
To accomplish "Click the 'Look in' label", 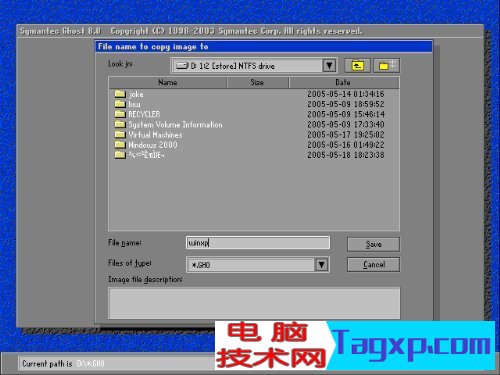I will [x=120, y=64].
